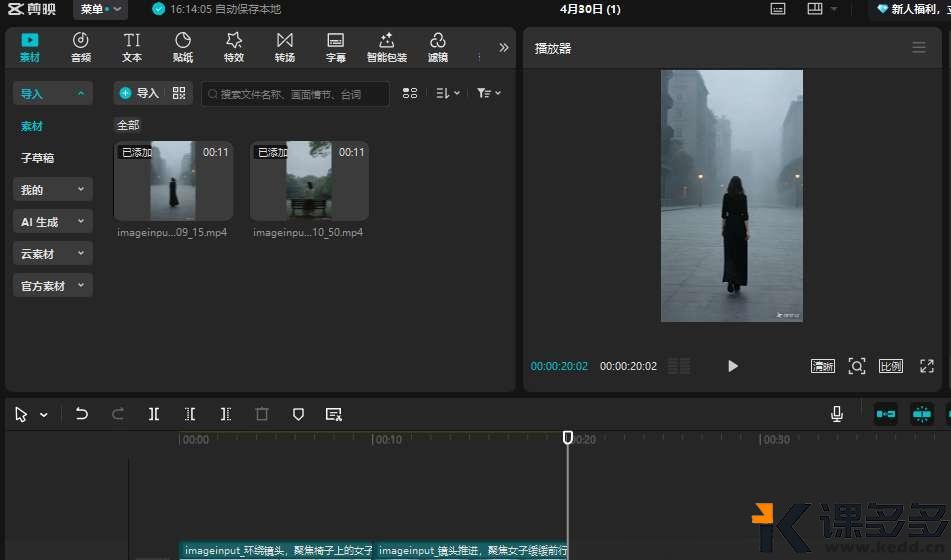Viewport: 951px width, 560px height.
Task: Toggle grid view of media list
Action: pos(410,93)
